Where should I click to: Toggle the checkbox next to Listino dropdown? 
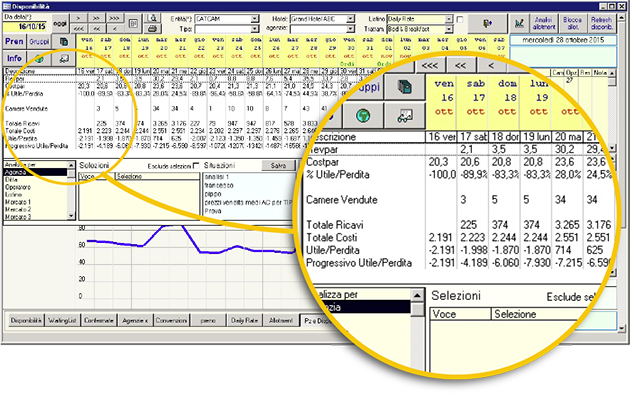pos(460,19)
